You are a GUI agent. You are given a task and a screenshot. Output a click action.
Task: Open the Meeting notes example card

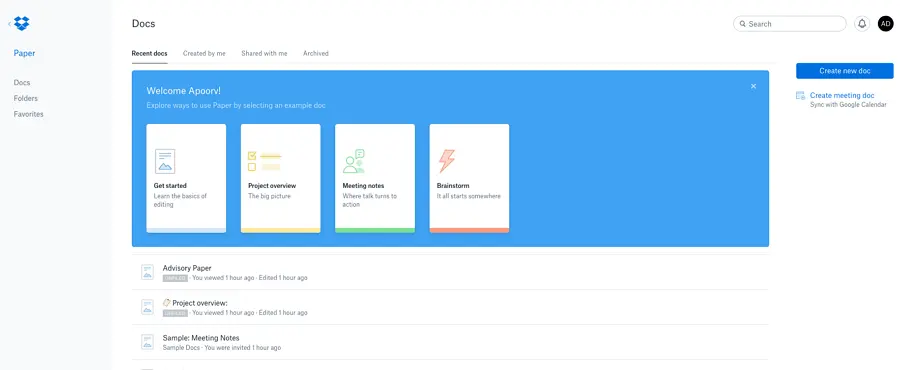point(375,178)
